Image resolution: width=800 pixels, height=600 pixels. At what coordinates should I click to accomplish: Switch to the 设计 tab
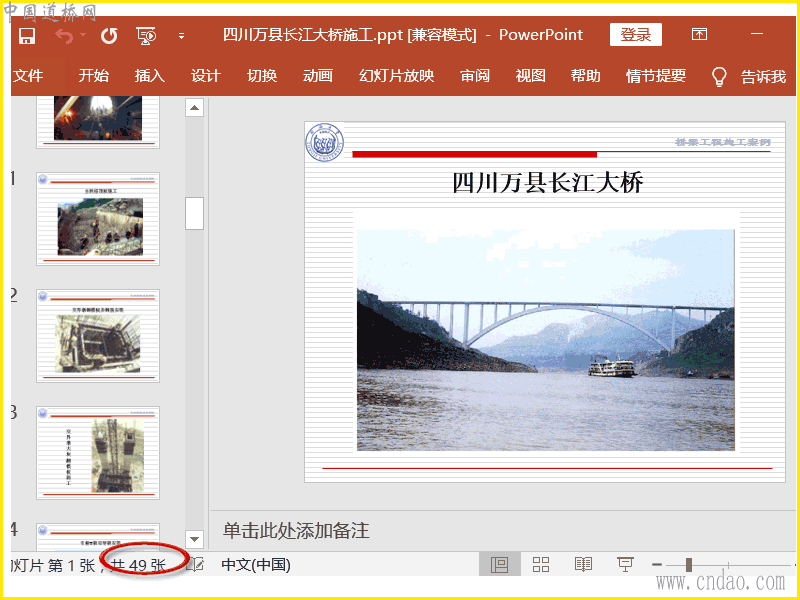coord(206,76)
